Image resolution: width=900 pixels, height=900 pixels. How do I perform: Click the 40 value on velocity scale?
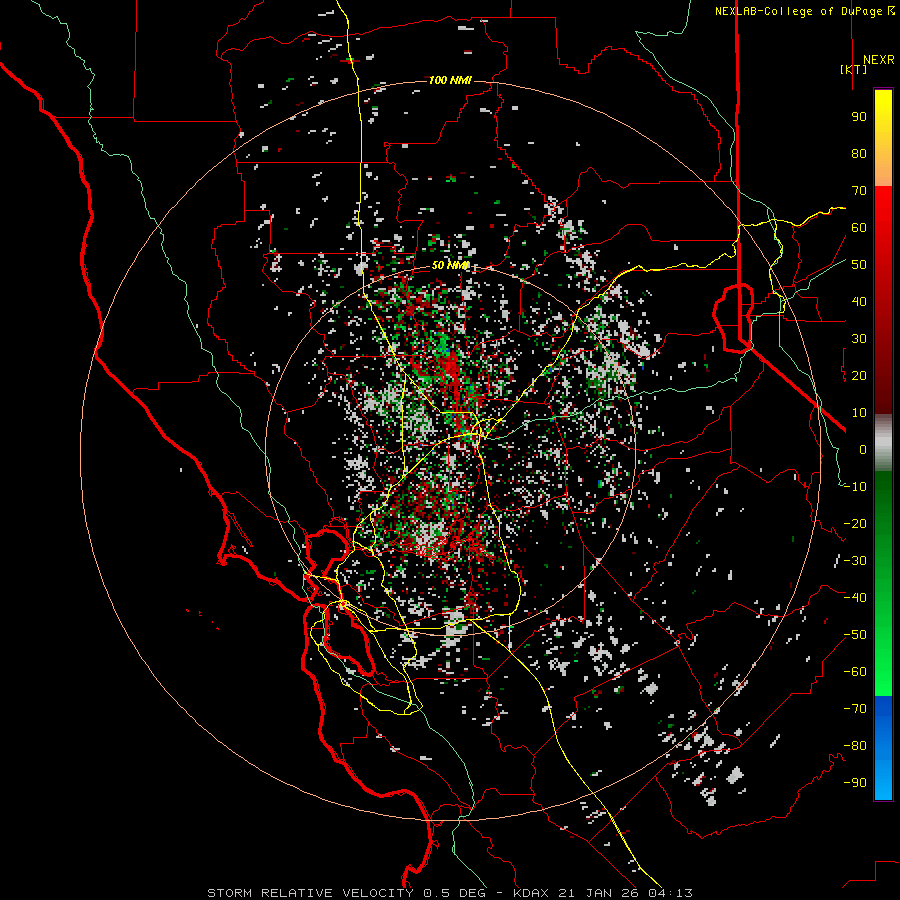tap(859, 301)
